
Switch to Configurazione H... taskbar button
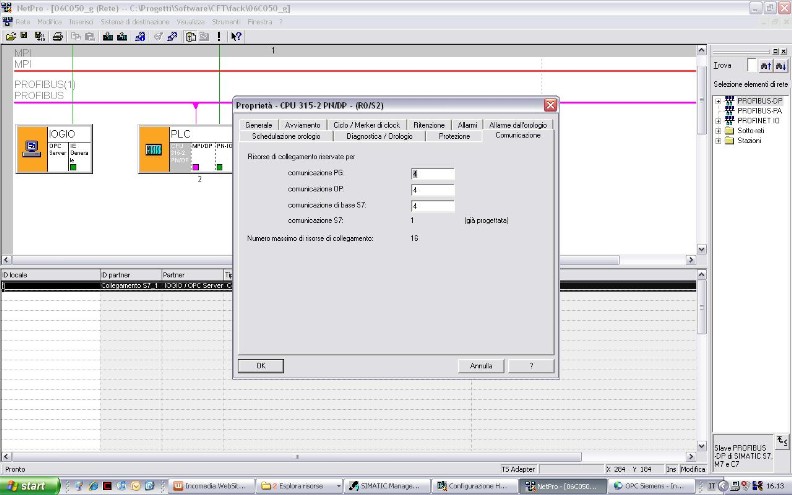click(x=475, y=486)
